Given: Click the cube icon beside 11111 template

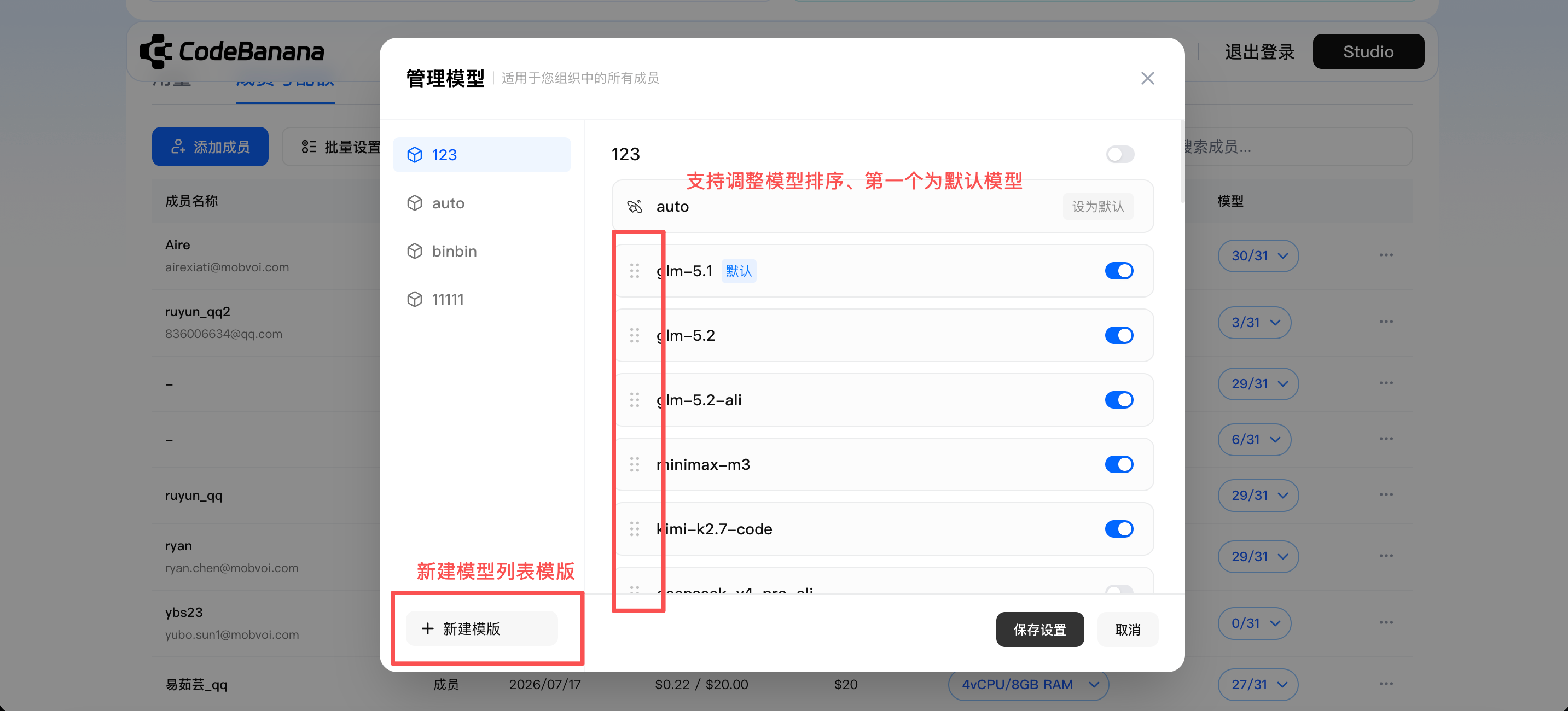Looking at the screenshot, I should tap(415, 299).
